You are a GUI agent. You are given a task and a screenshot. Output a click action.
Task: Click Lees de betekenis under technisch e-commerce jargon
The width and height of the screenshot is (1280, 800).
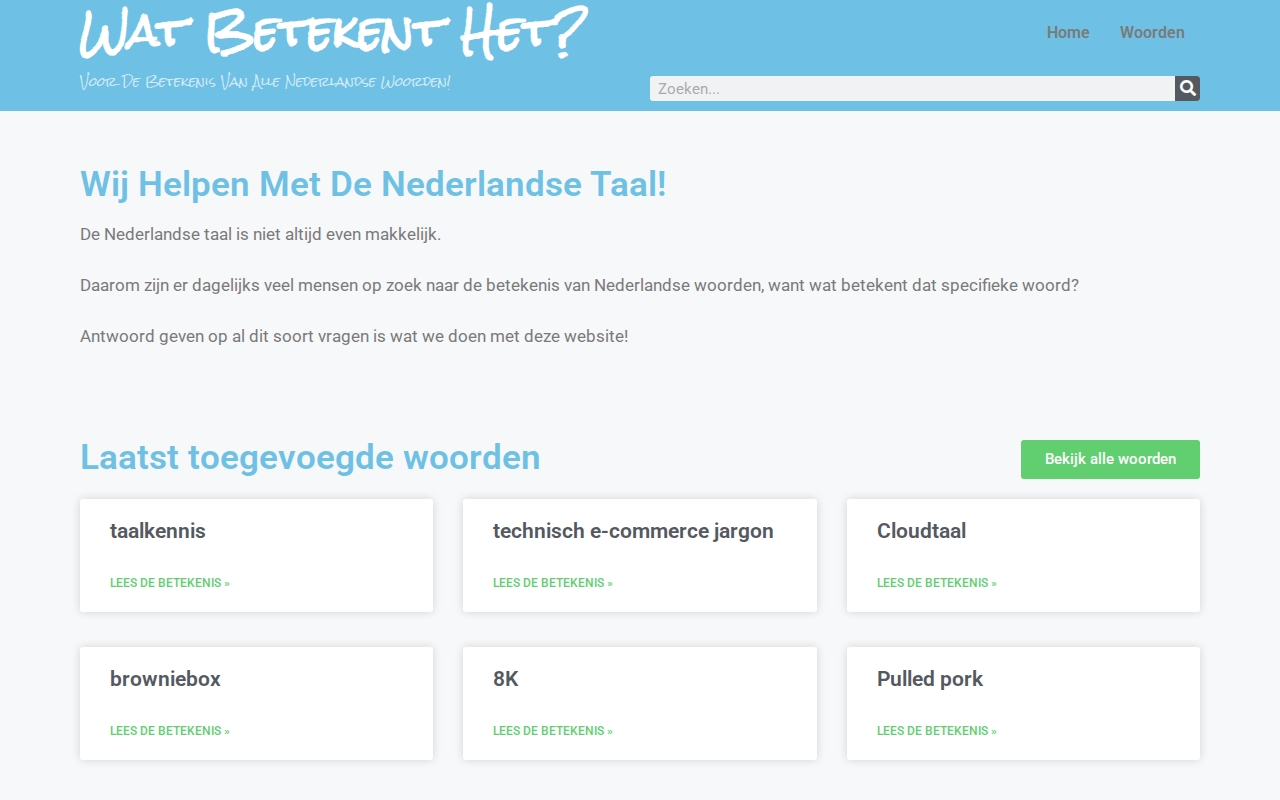tap(553, 583)
